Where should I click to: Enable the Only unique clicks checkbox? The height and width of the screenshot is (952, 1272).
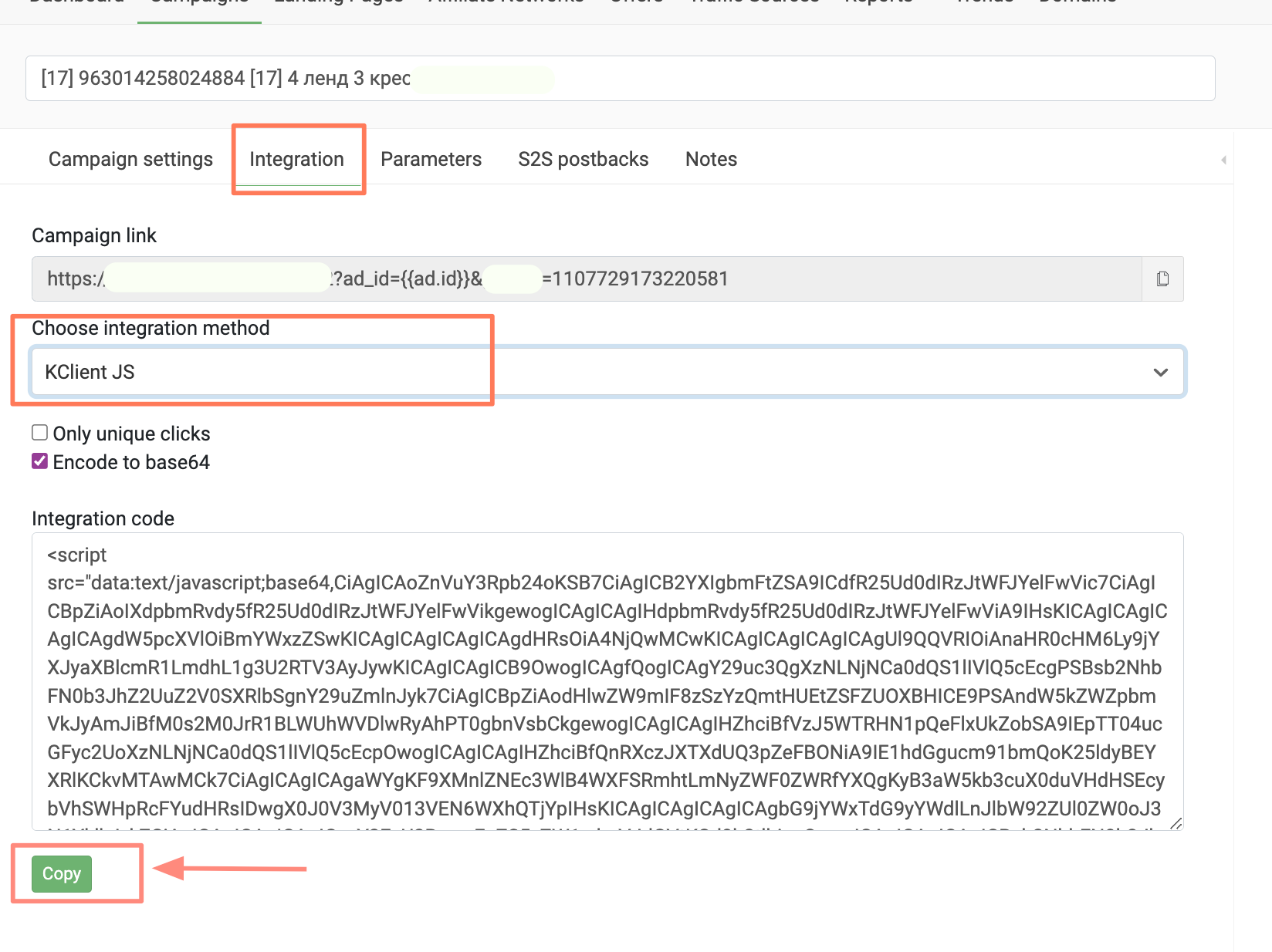click(40, 433)
